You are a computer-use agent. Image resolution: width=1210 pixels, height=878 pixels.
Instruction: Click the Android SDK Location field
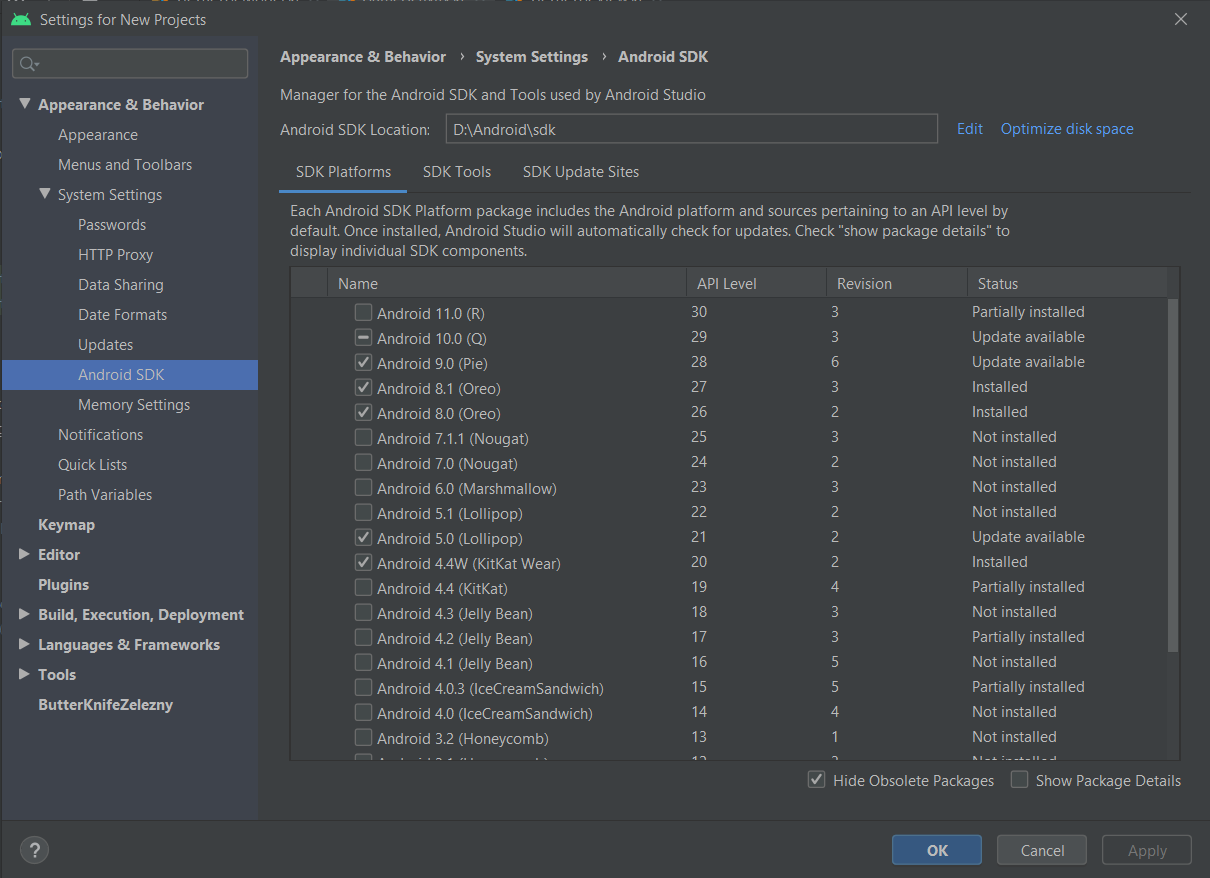(691, 129)
